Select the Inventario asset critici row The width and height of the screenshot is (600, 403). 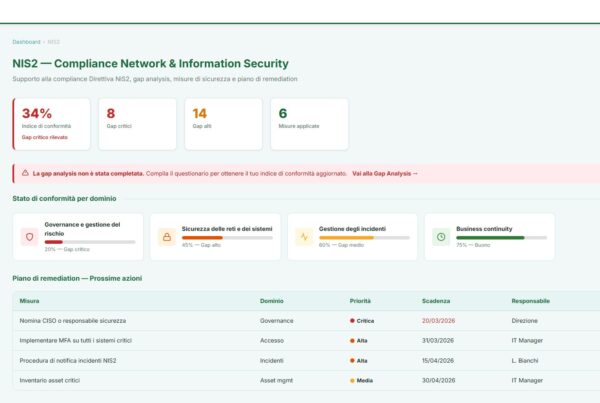point(306,380)
